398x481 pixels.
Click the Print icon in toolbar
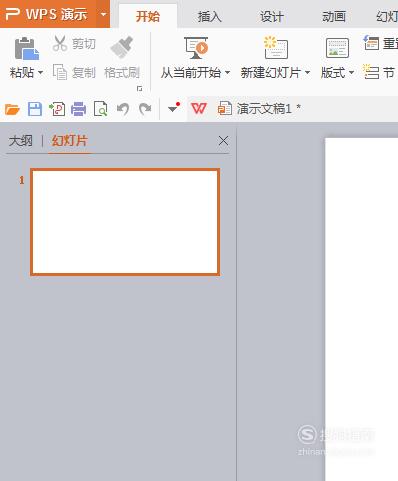coord(79,109)
